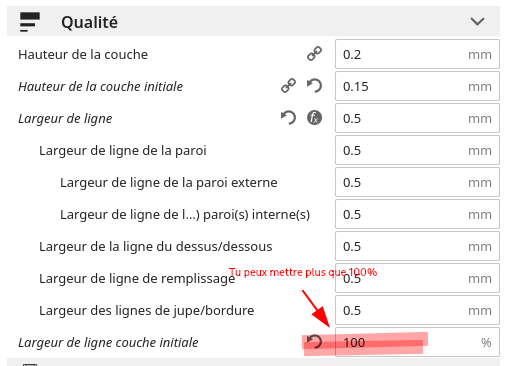Edit Largeur de ligne de la paroi externe field
The image size is (510, 366).
click(417, 182)
